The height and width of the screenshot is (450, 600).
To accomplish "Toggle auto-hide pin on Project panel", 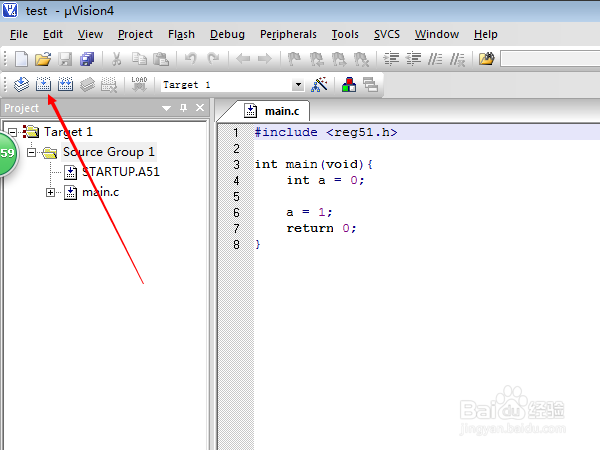I will pos(183,108).
